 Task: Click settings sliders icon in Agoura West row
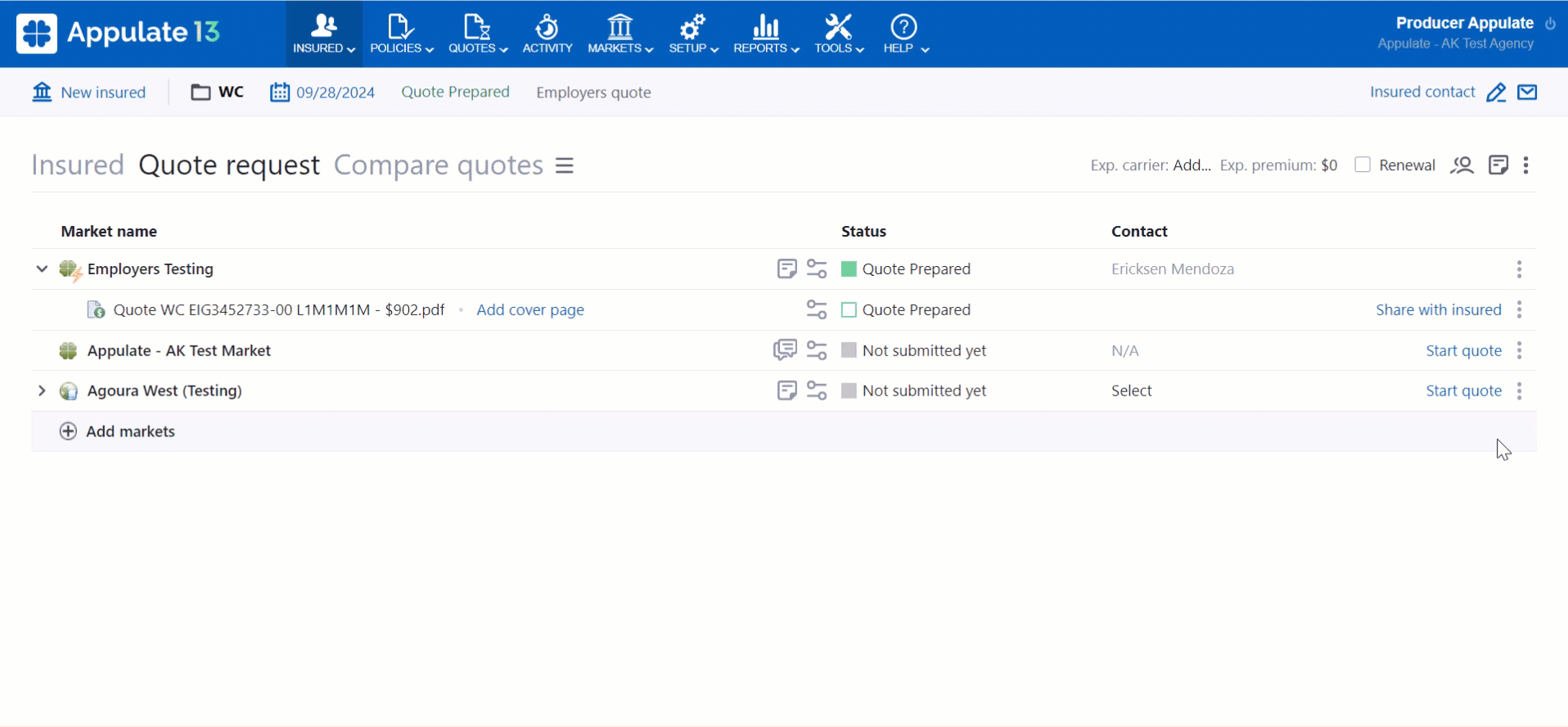click(x=817, y=391)
